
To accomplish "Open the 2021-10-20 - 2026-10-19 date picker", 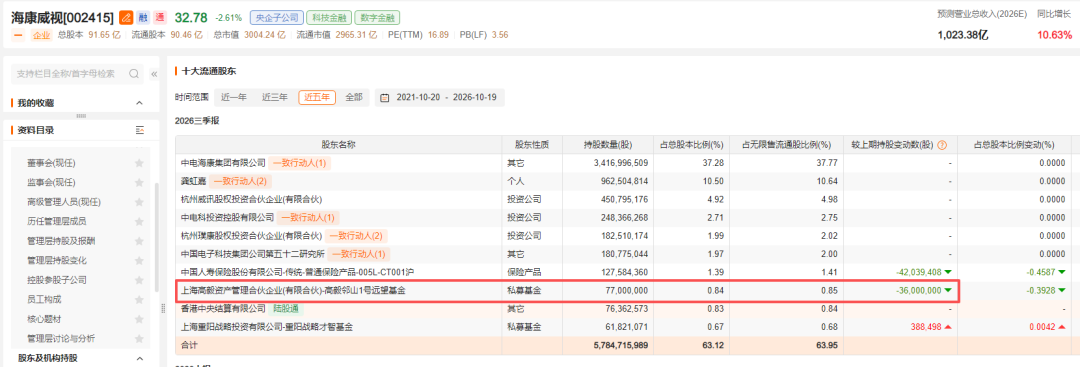I will pyautogui.click(x=439, y=98).
